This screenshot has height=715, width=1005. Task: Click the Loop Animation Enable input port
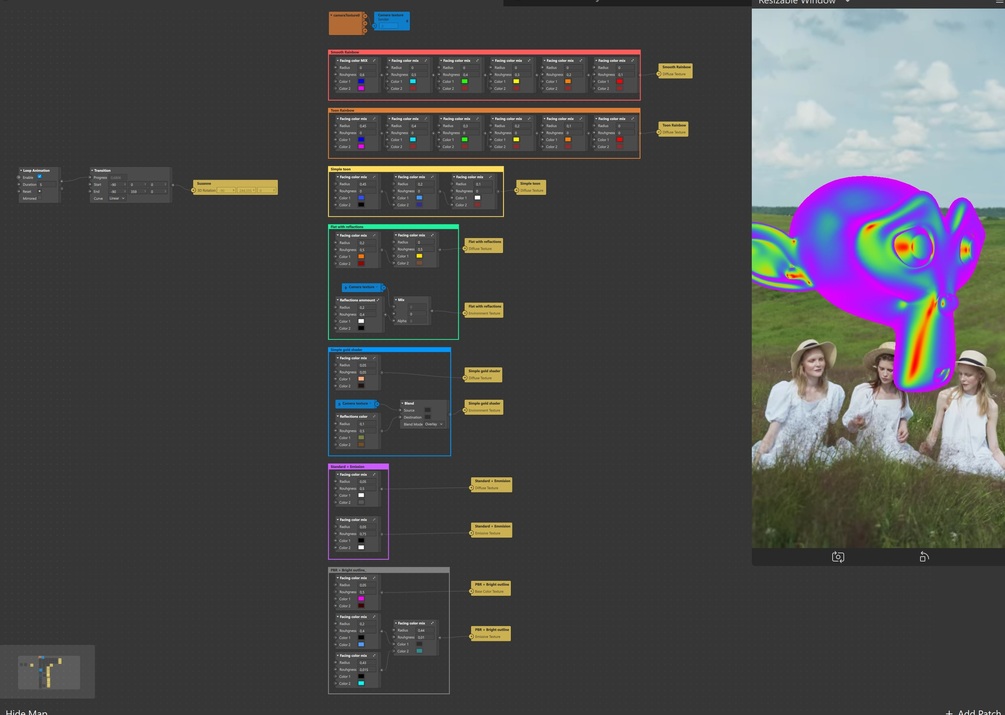click(19, 177)
